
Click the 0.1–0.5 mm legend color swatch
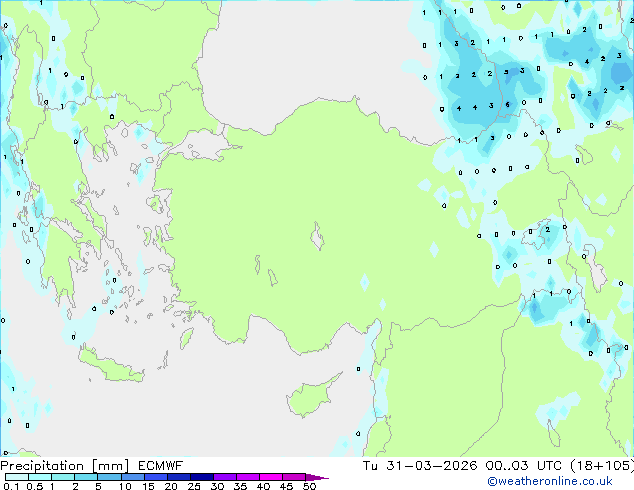[x=17, y=477]
